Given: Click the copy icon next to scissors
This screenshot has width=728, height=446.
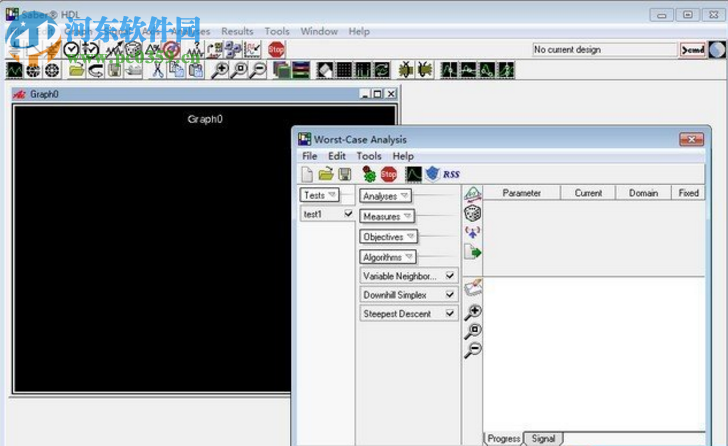Looking at the screenshot, I should click(176, 71).
